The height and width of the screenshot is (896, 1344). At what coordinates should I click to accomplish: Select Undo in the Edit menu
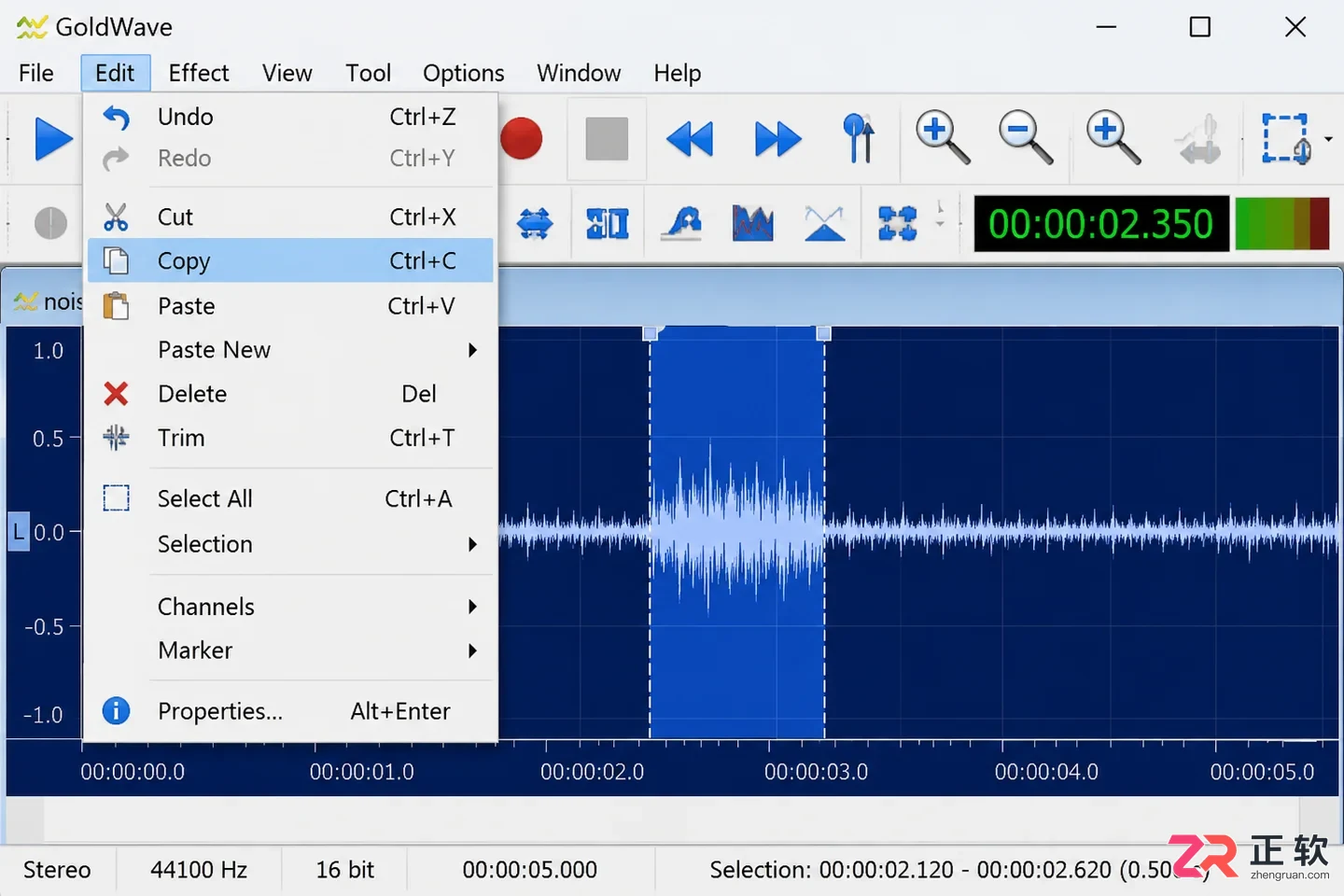290,117
